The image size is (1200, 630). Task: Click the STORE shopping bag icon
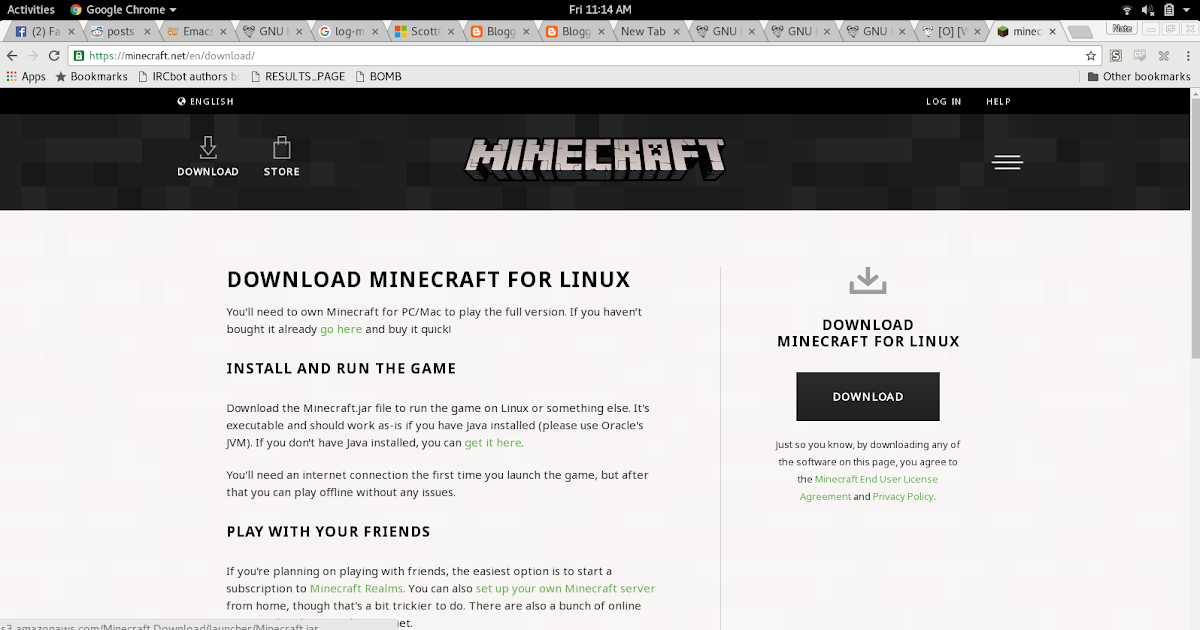tap(282, 148)
